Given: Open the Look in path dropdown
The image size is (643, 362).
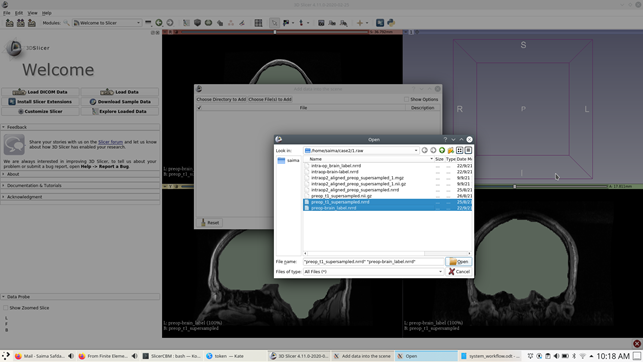Looking at the screenshot, I should coord(416,150).
